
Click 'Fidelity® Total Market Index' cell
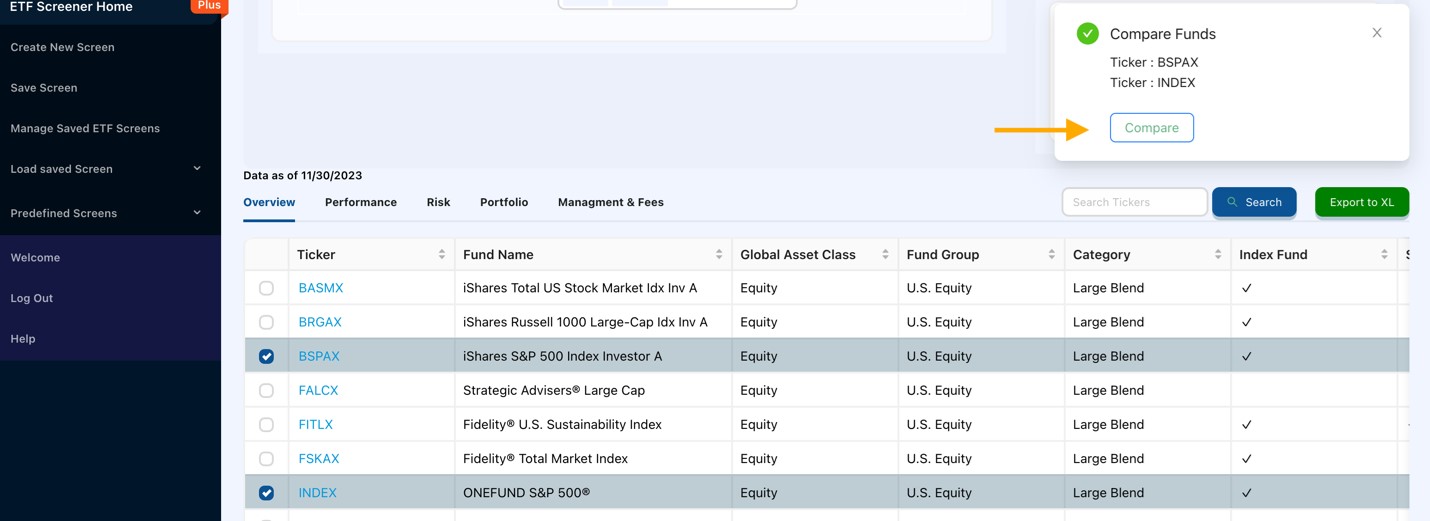[x=545, y=459]
